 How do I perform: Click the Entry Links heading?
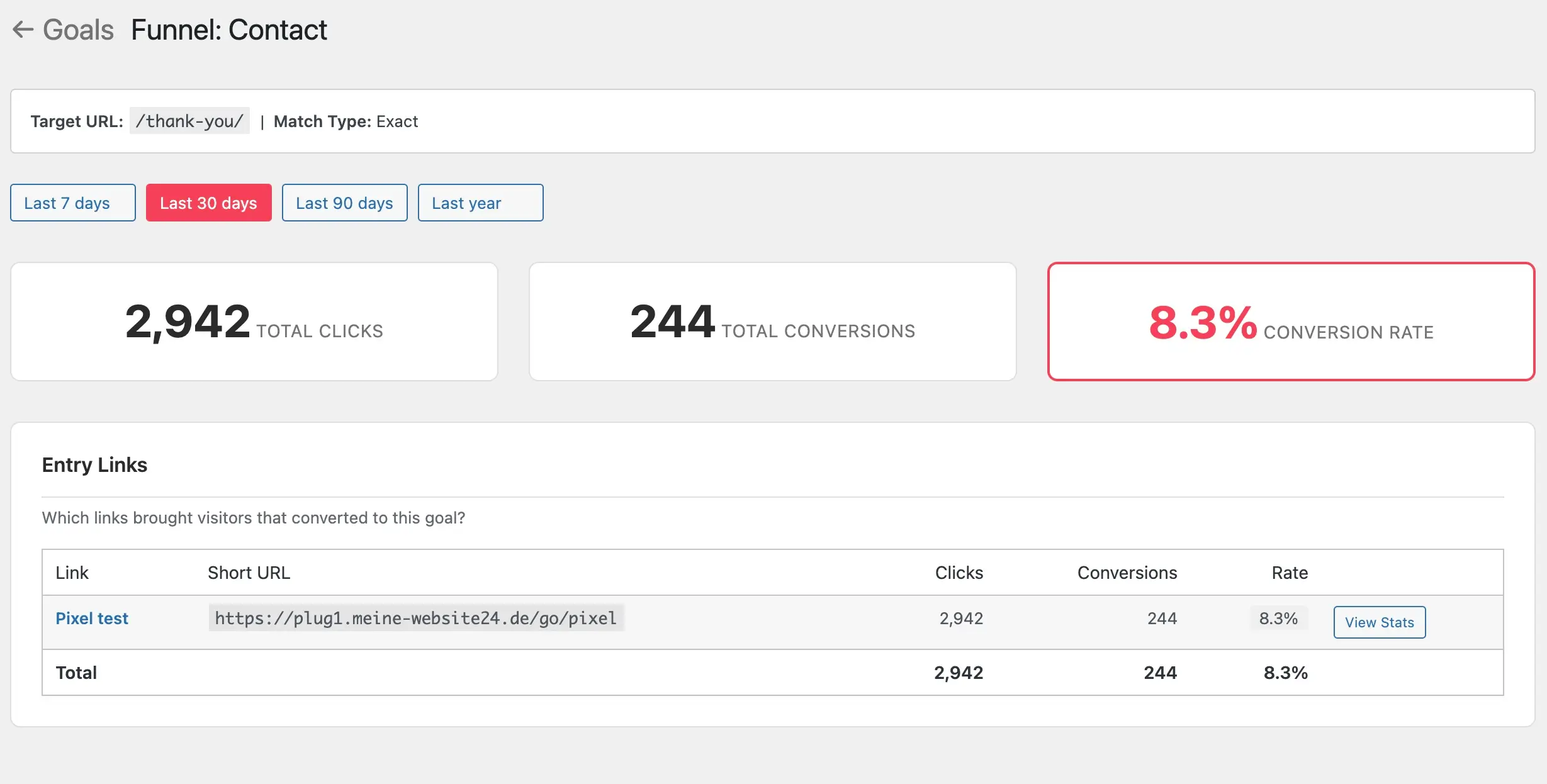pos(94,464)
